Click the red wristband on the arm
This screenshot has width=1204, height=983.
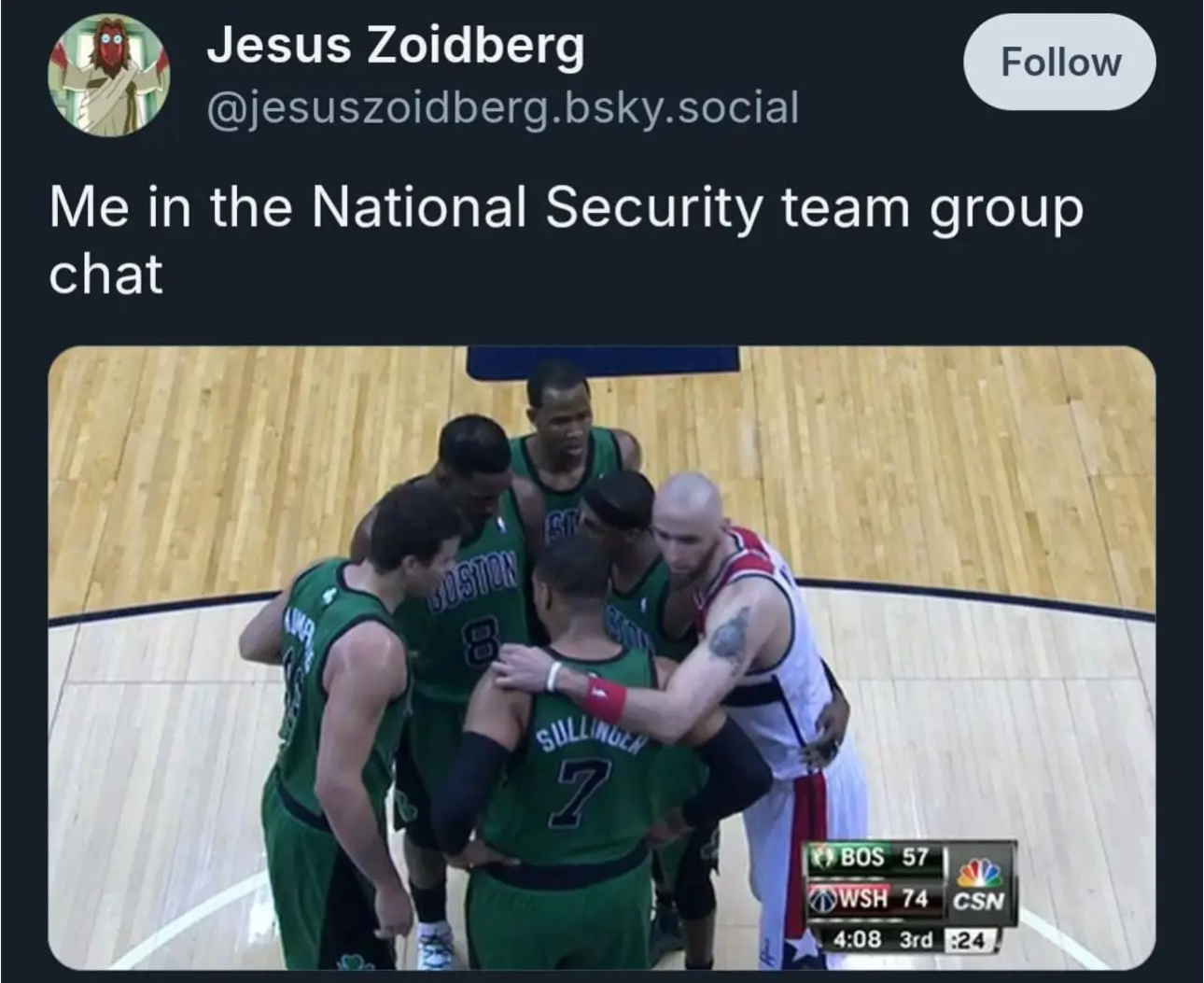pyautogui.click(x=606, y=697)
